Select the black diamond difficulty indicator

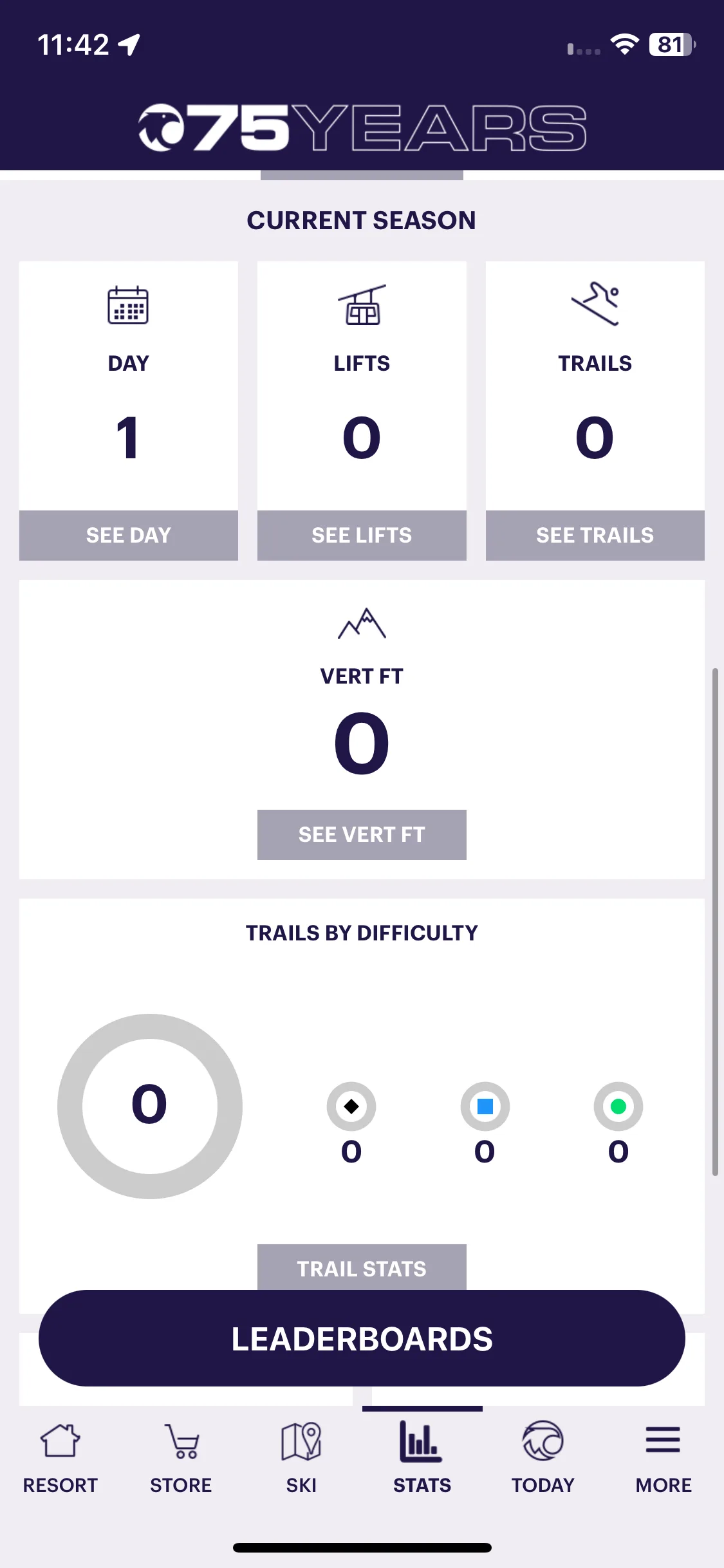pos(351,1106)
